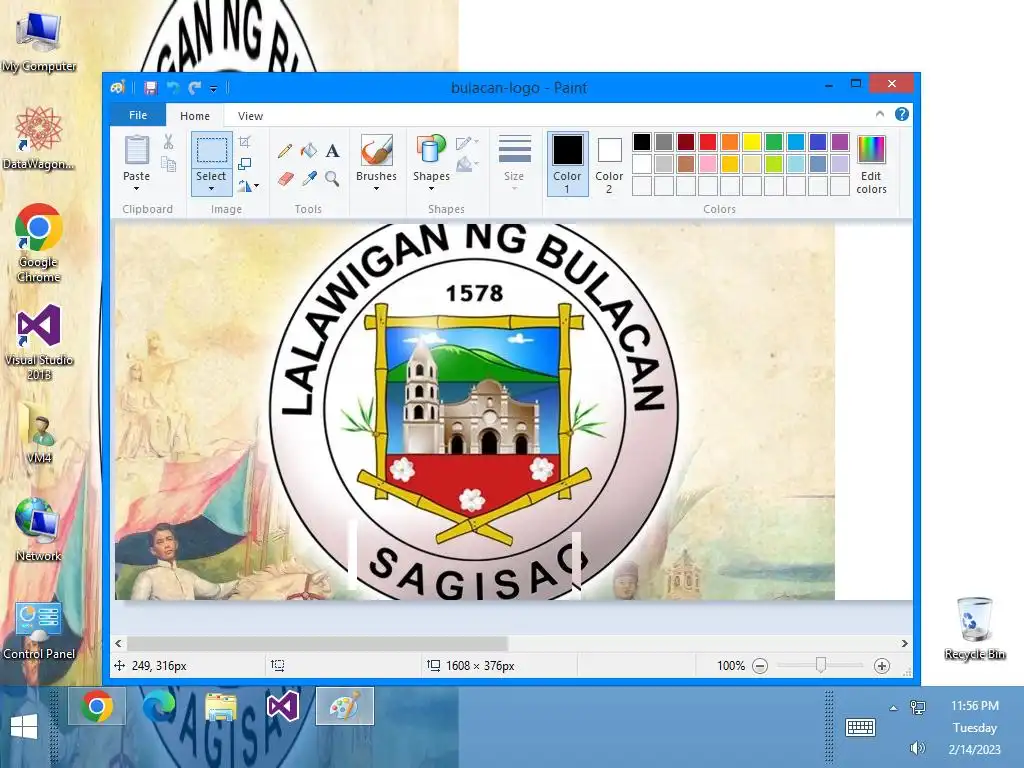Collapse the ribbon with the caret arrow
The image size is (1024, 768).
click(880, 114)
